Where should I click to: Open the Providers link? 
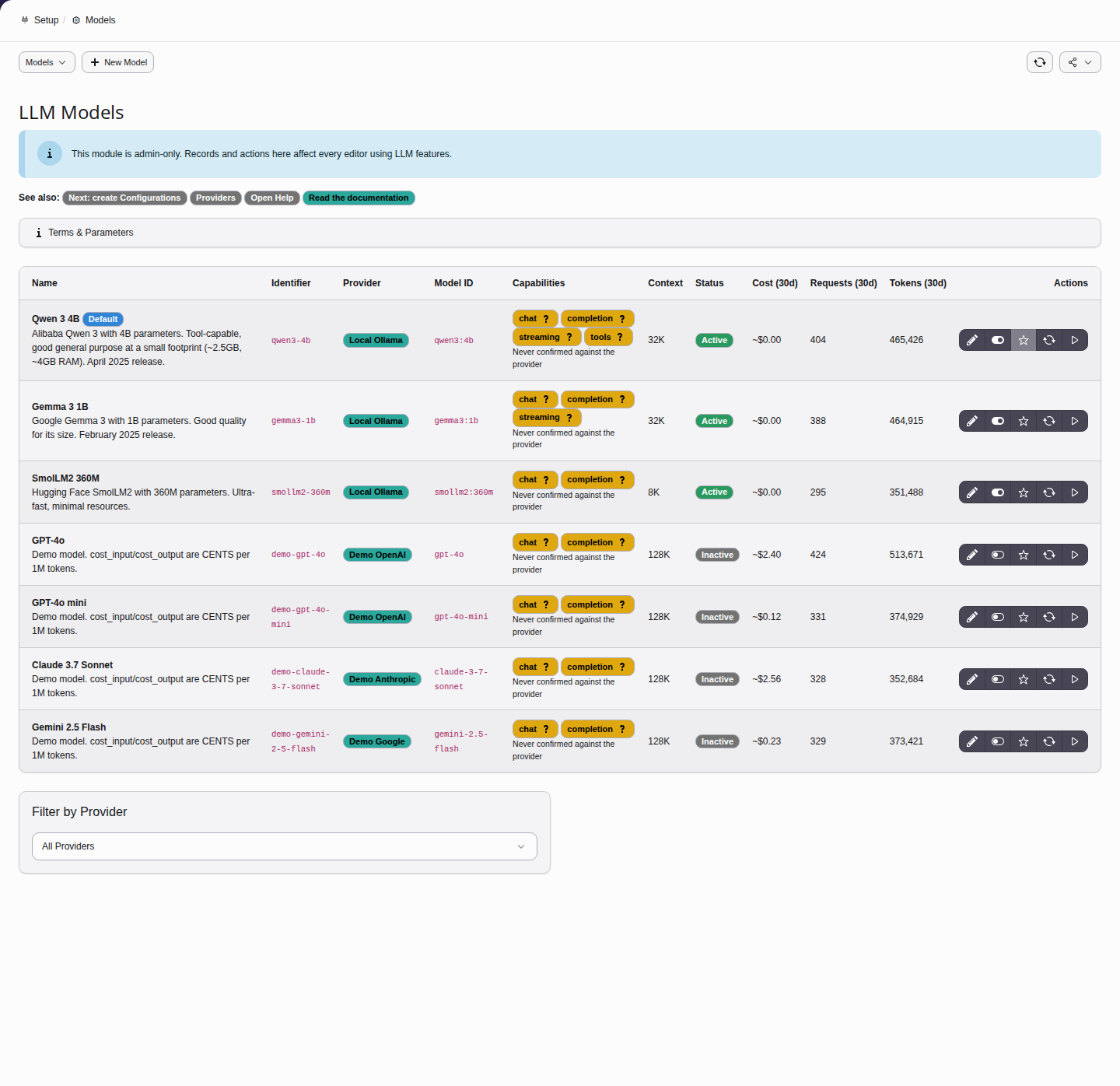pos(215,198)
